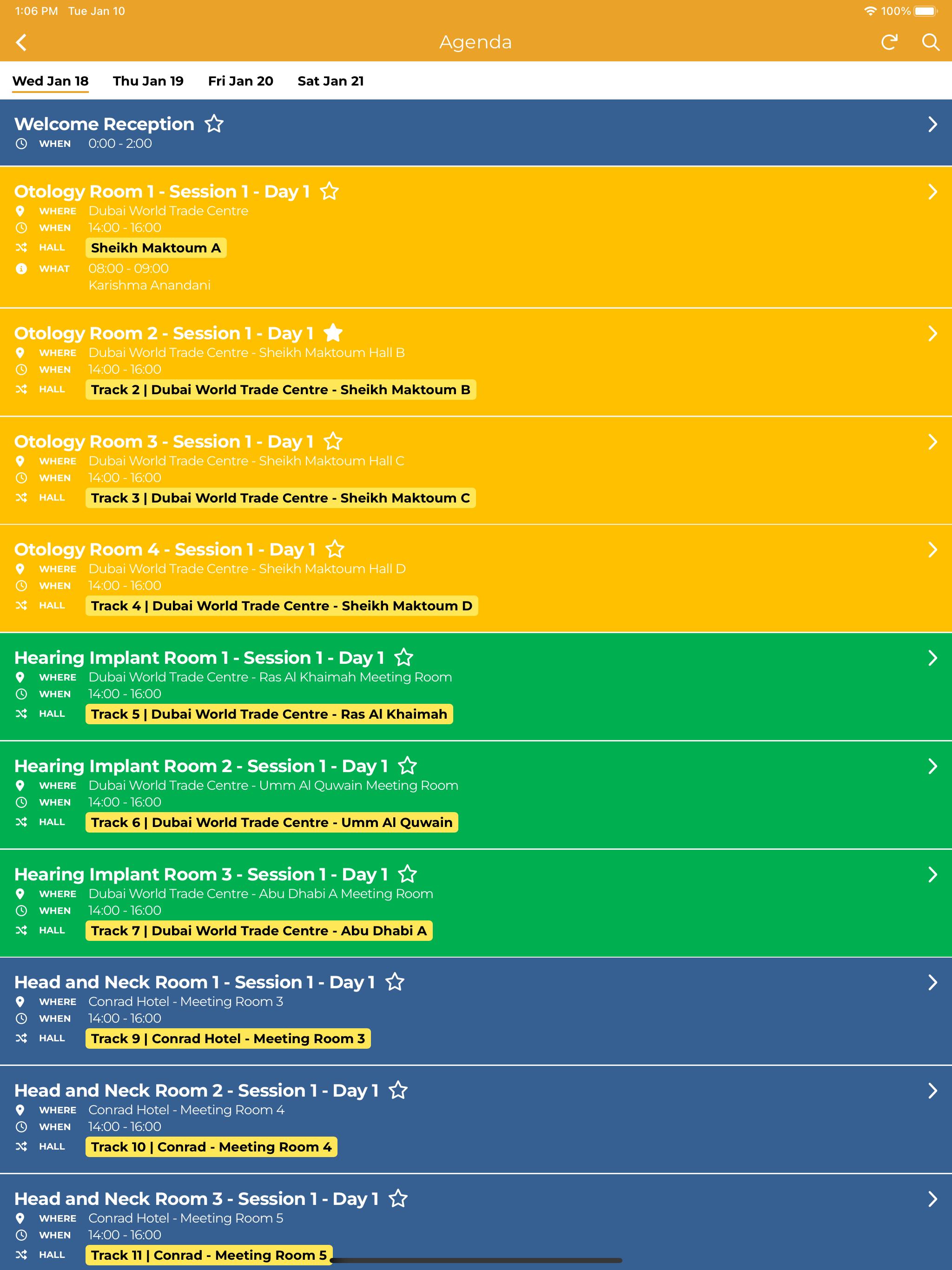Tap Track 5 Ras Al Khaimah tag
The image size is (952, 1270).
click(269, 714)
